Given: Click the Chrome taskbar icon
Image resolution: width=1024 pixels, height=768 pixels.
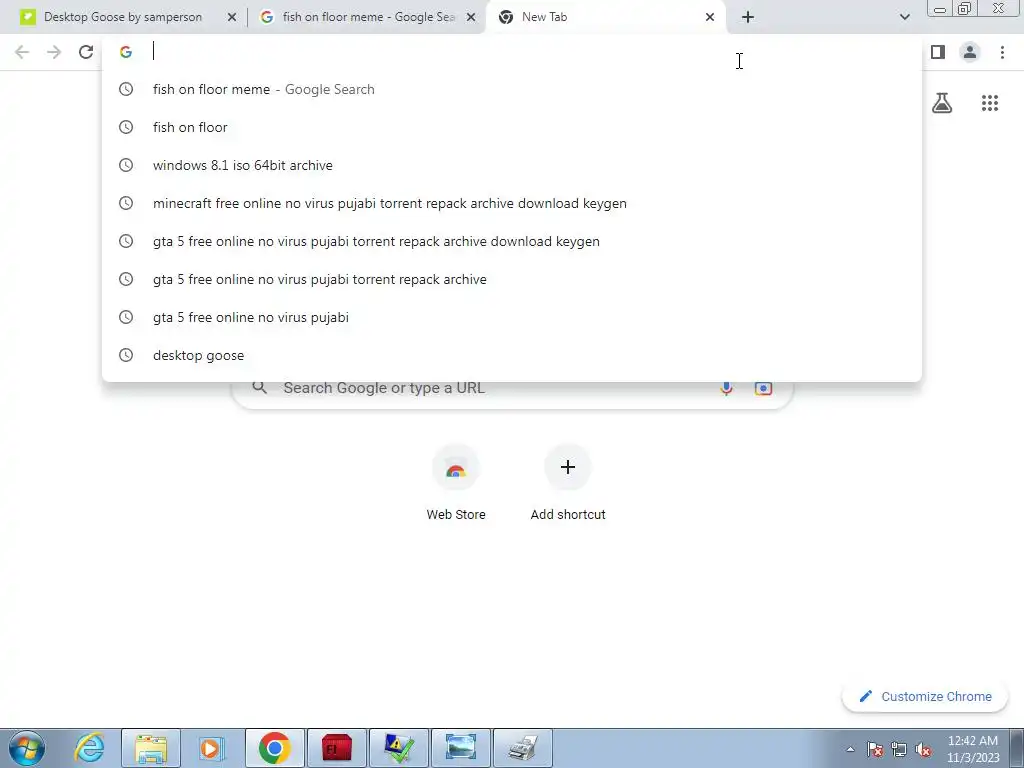Looking at the screenshot, I should coord(275,748).
